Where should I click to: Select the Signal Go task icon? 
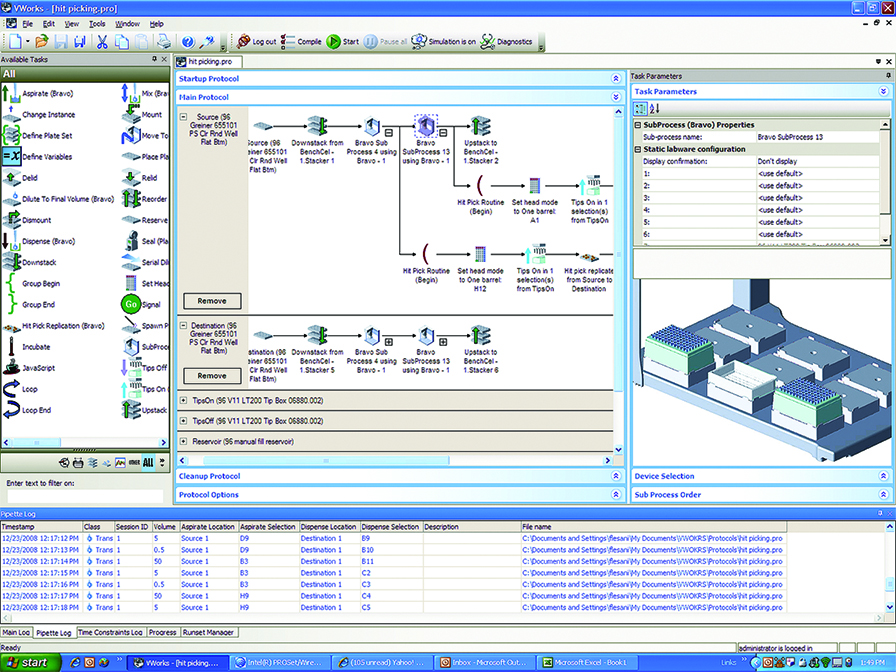click(131, 305)
